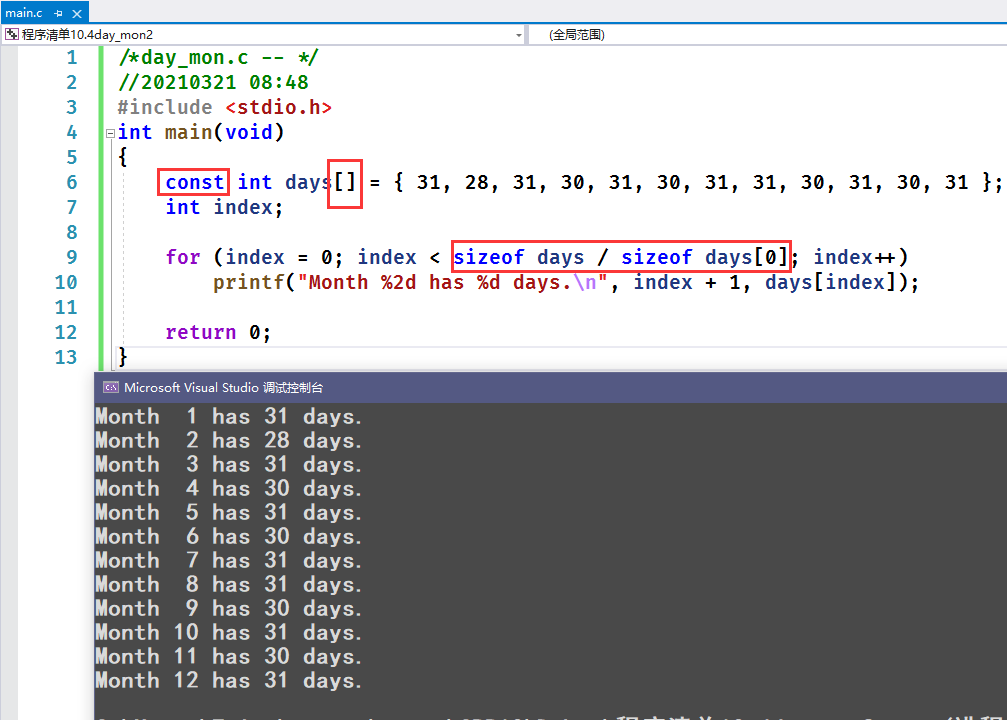
Task: Click 'Month 10 has 31 days.' console line
Action: [x=229, y=633]
